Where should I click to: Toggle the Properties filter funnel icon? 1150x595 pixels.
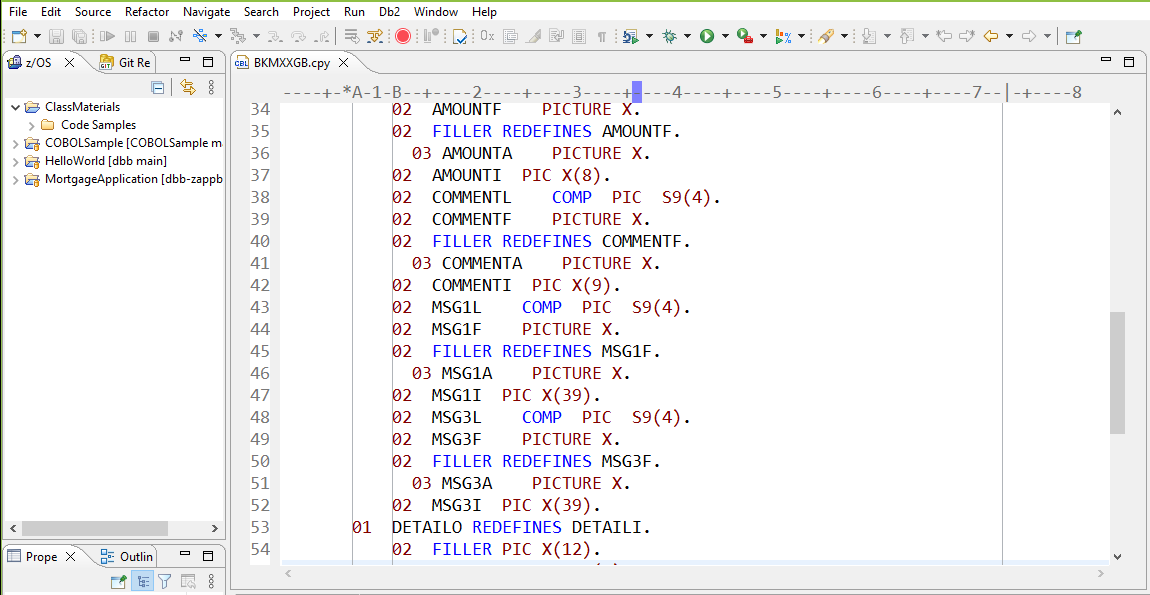pos(164,582)
